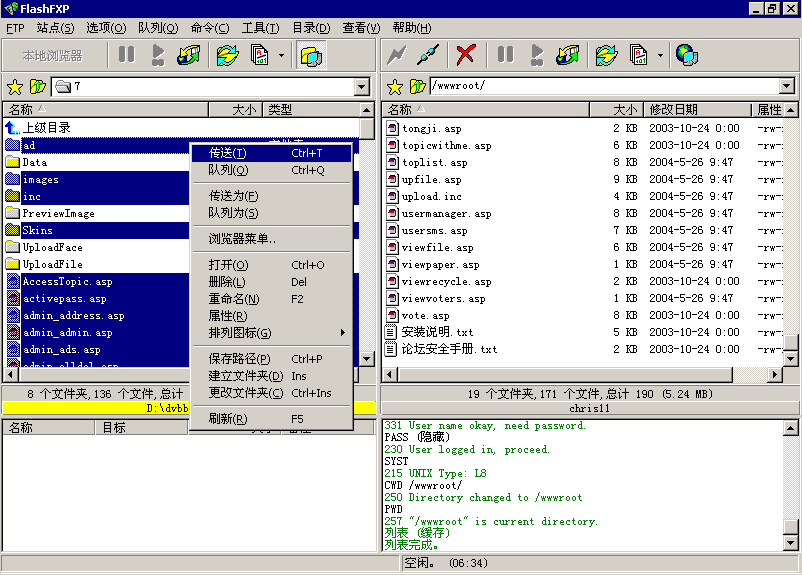Open the FTP menu
Image resolution: width=802 pixels, height=575 pixels.
(x=15, y=28)
